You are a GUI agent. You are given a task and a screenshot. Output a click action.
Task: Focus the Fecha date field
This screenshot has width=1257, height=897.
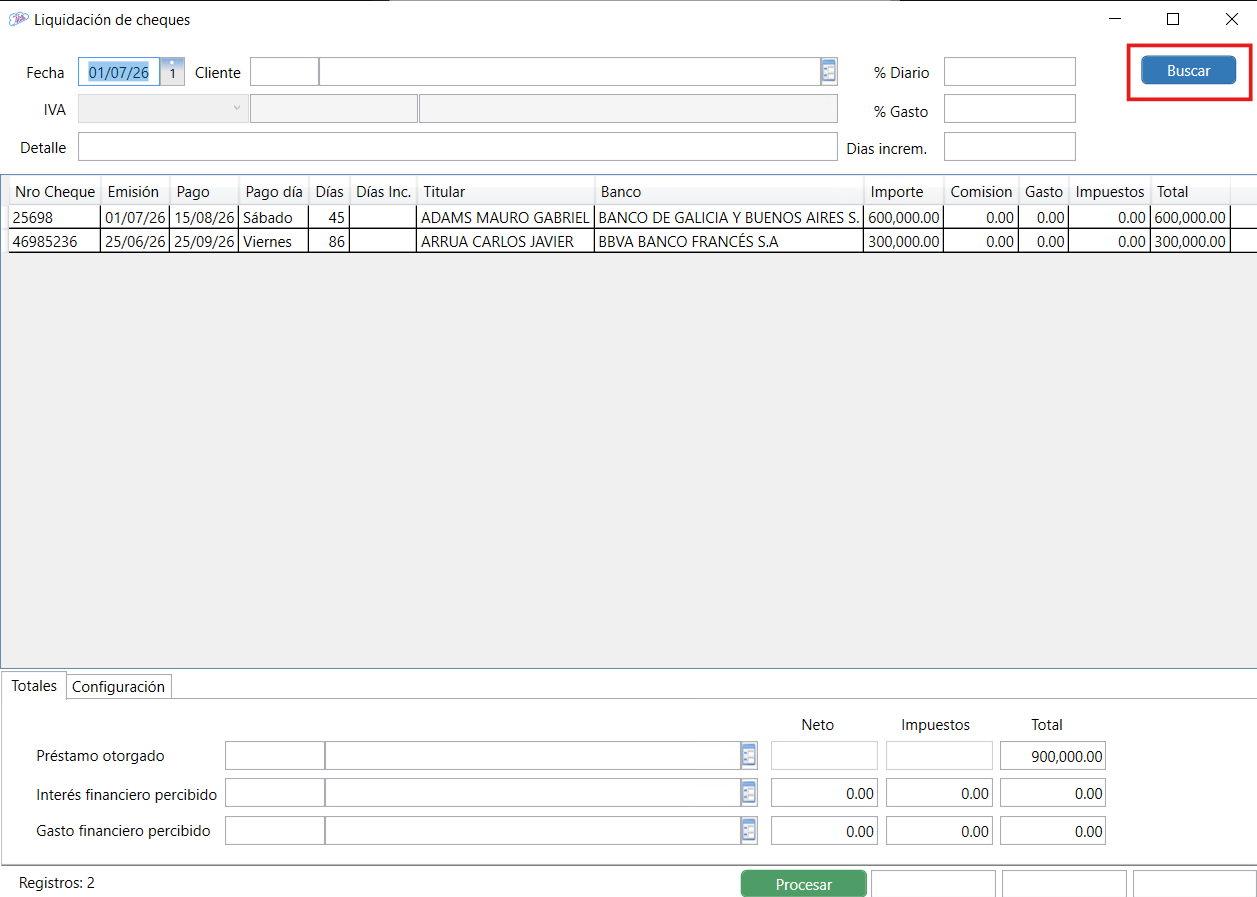tap(119, 72)
